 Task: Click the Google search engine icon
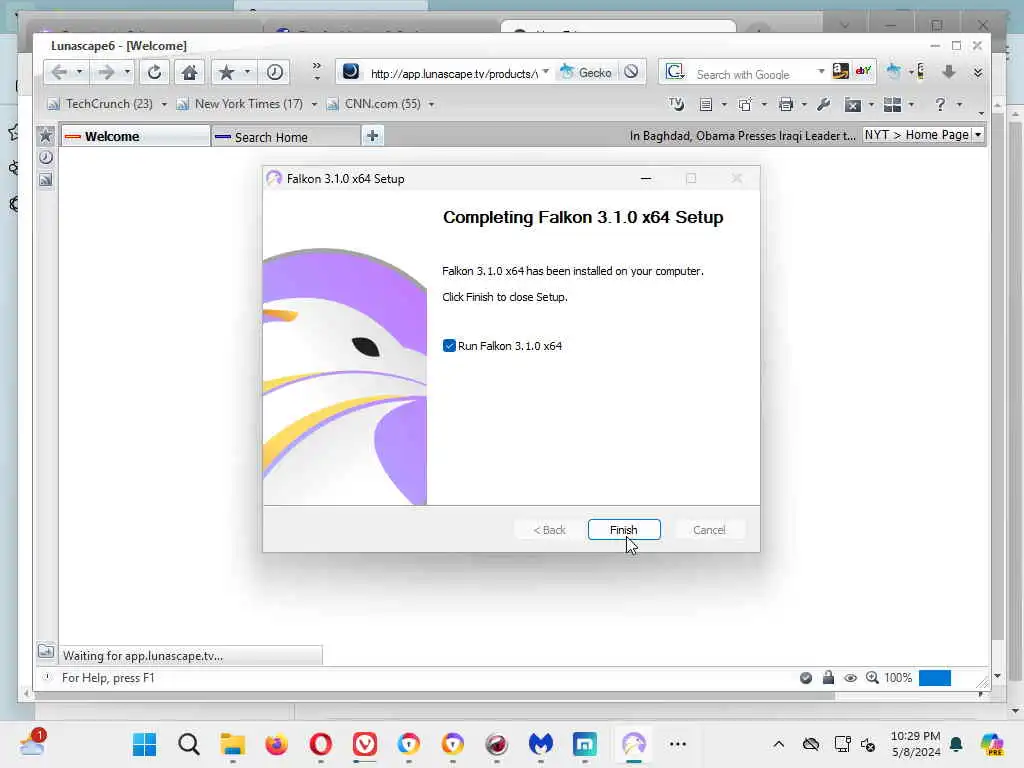675,72
